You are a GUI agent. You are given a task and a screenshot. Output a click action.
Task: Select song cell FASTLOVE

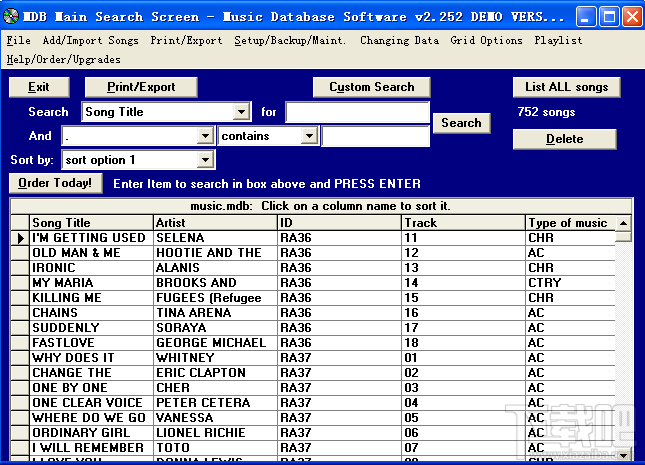91,343
